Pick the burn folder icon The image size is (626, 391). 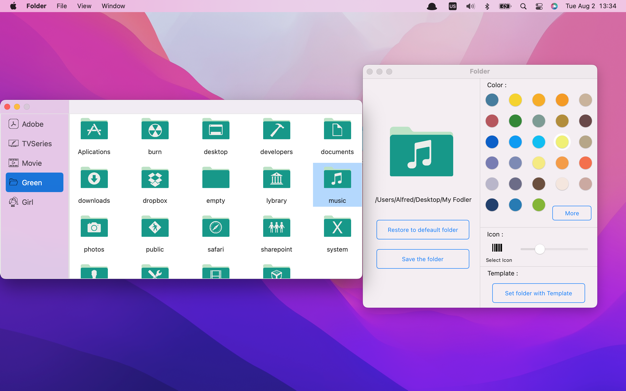(x=155, y=129)
